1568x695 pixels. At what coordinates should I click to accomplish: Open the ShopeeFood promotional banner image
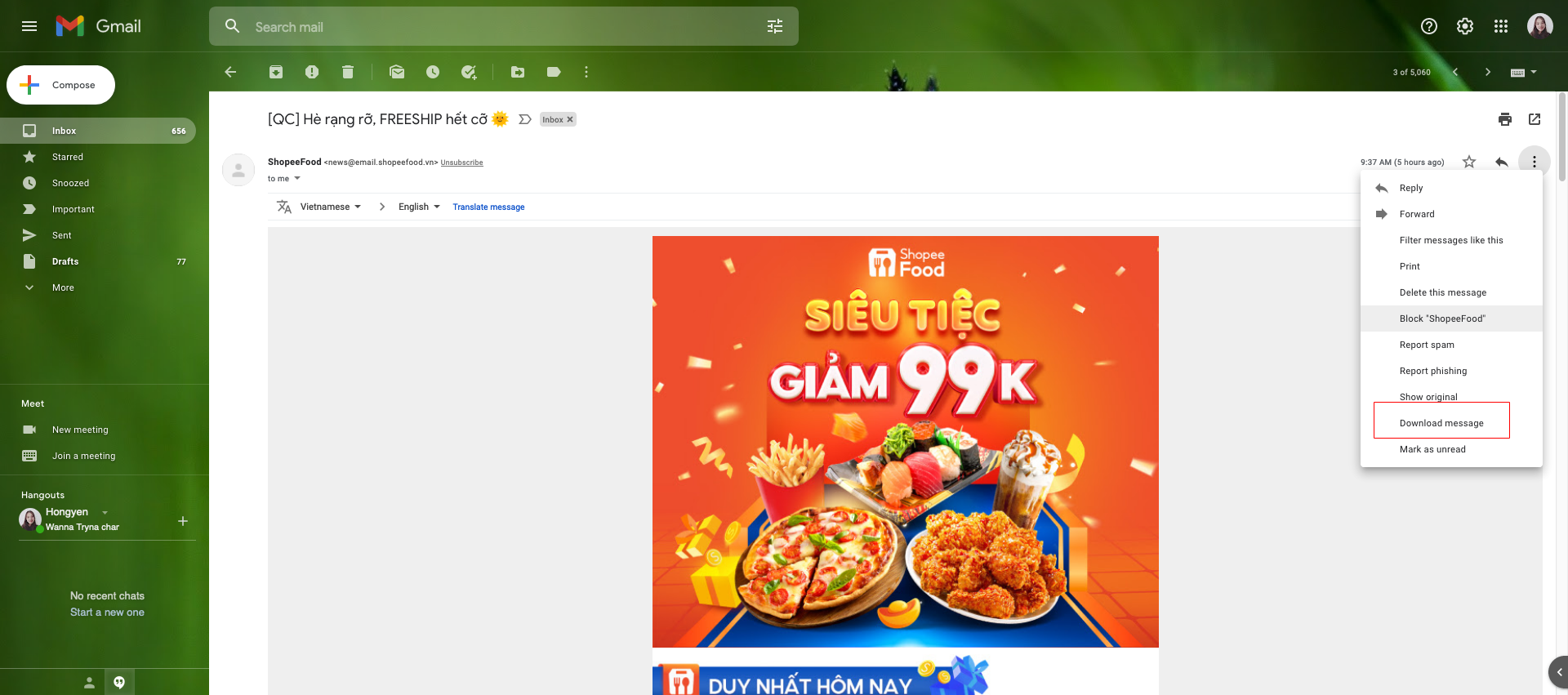click(x=905, y=442)
